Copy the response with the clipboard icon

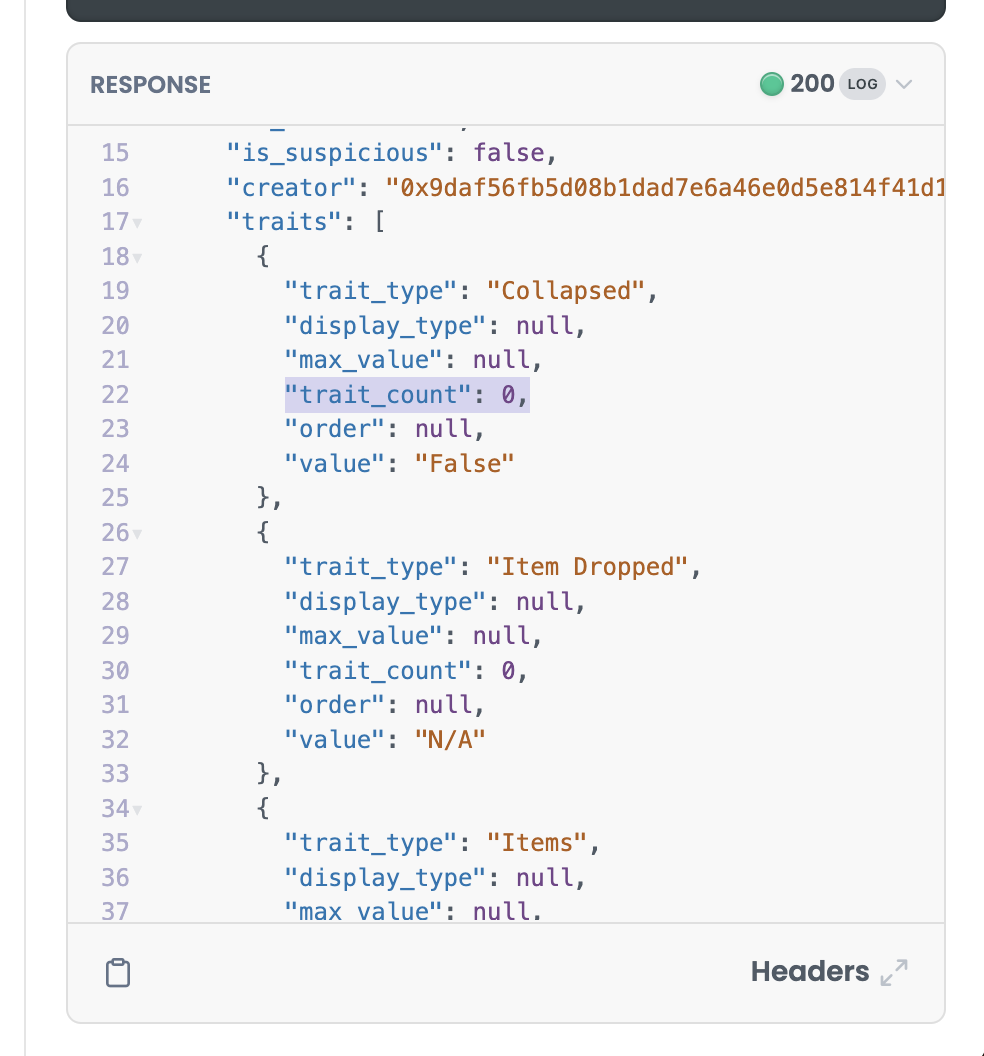tap(118, 972)
